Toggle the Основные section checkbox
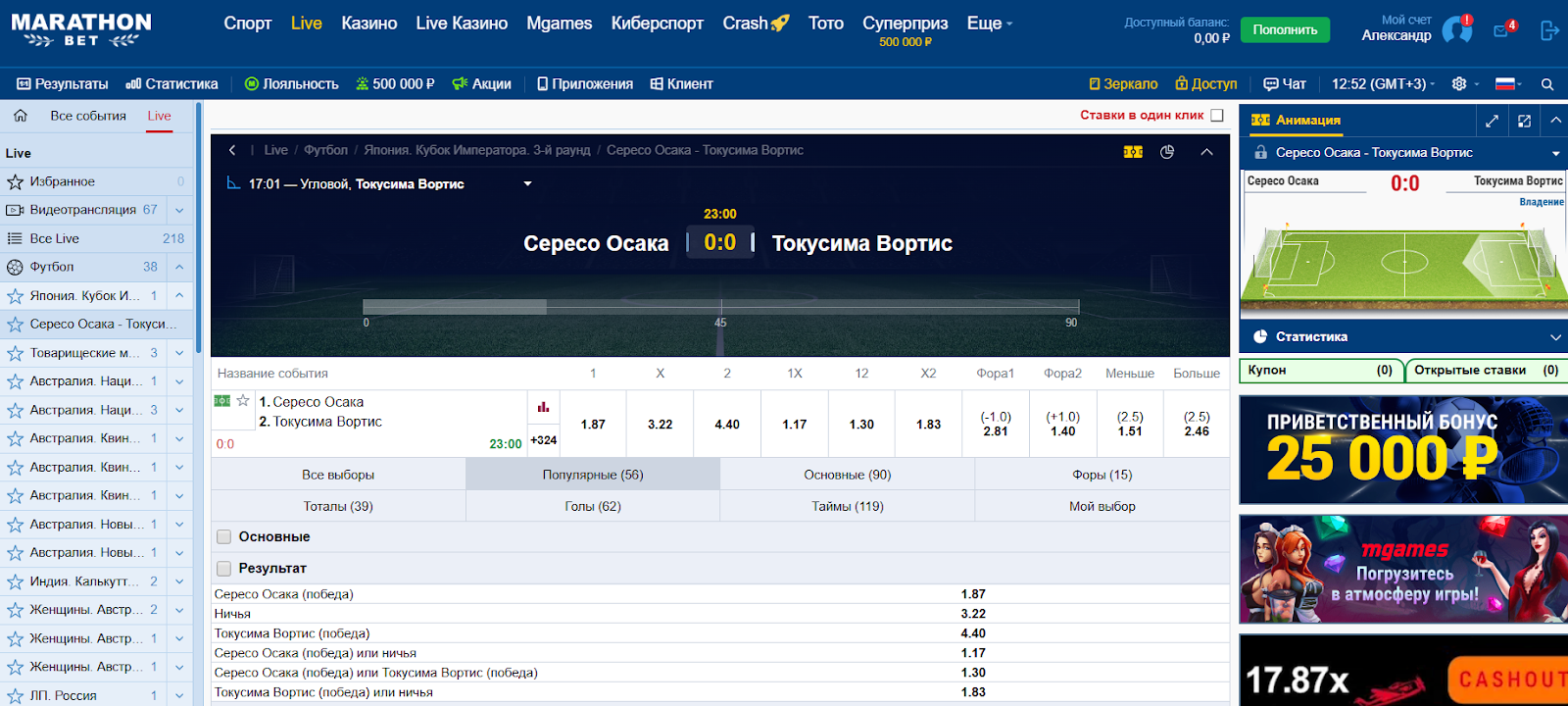Screen dimensions: 1568x706 coord(223,537)
